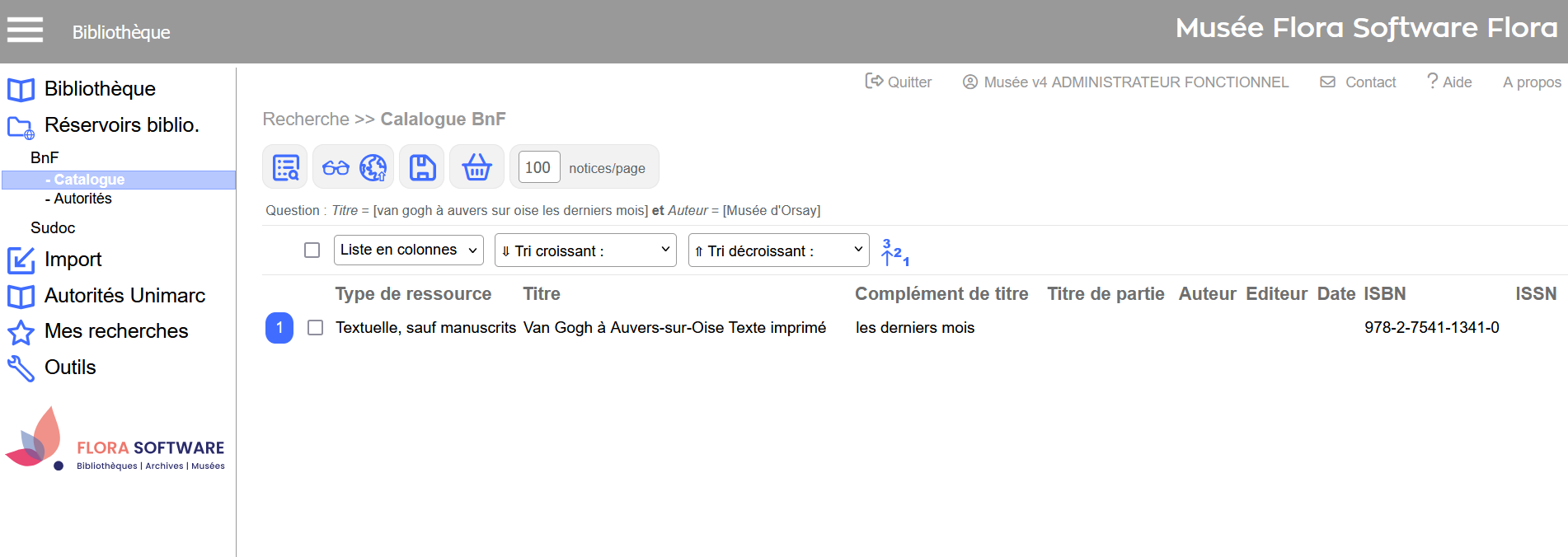This screenshot has width=1568, height=557.
Task: Open the Tri décroissant dropdown
Action: 778,250
